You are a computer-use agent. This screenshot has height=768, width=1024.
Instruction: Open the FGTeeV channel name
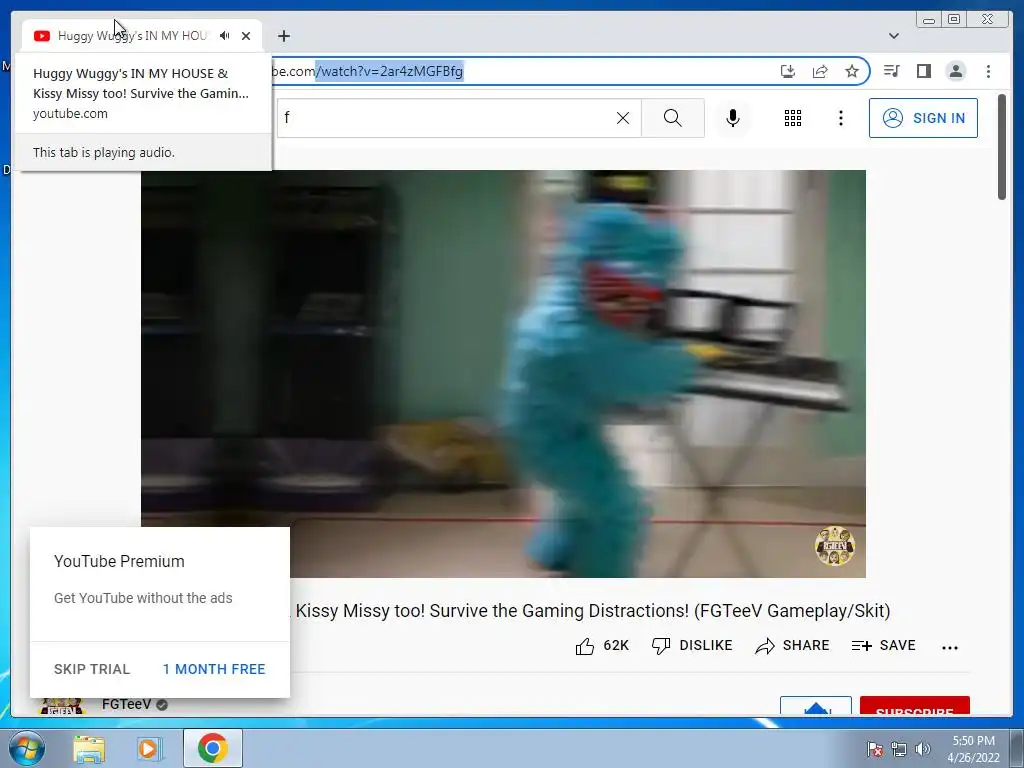[x=127, y=705]
